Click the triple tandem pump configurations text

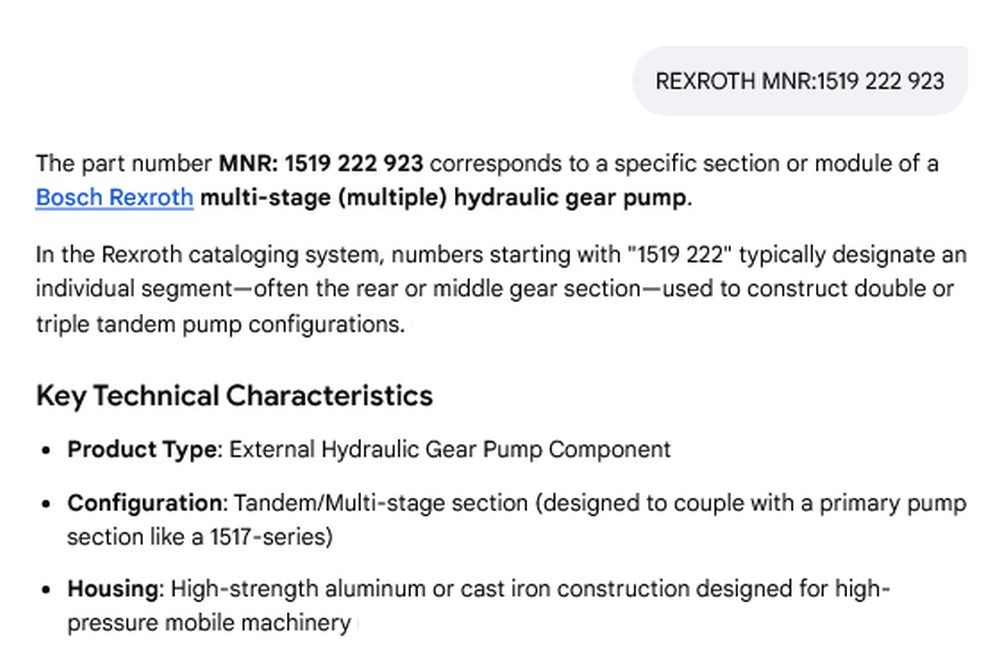tap(220, 324)
